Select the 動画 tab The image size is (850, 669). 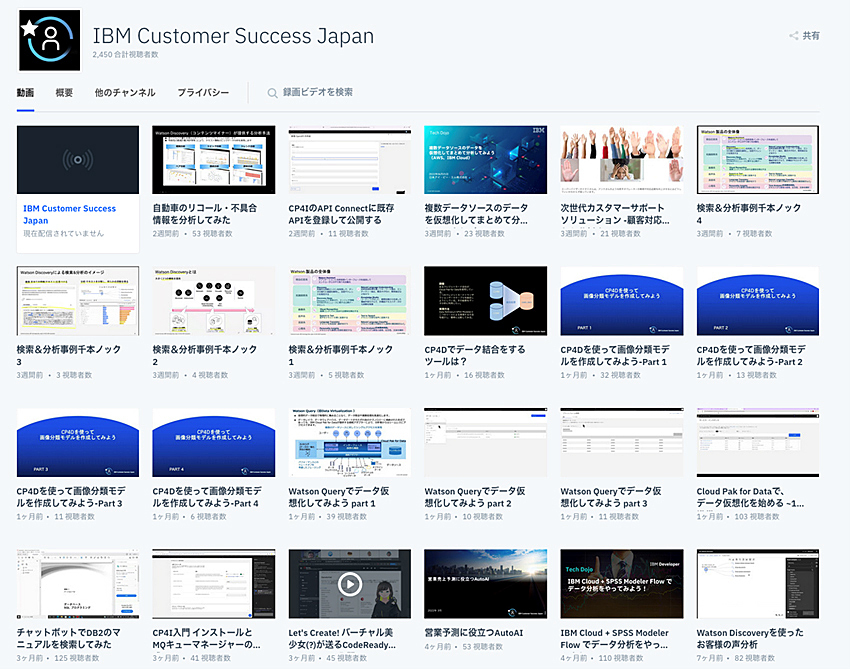25,93
